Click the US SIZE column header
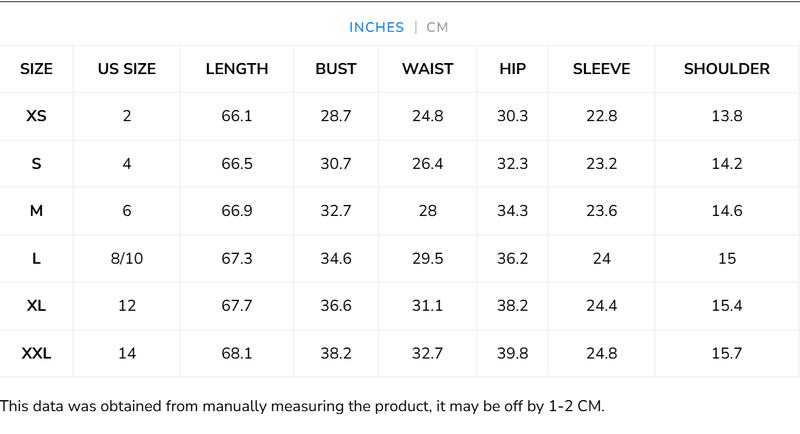800x434 pixels. (x=127, y=69)
